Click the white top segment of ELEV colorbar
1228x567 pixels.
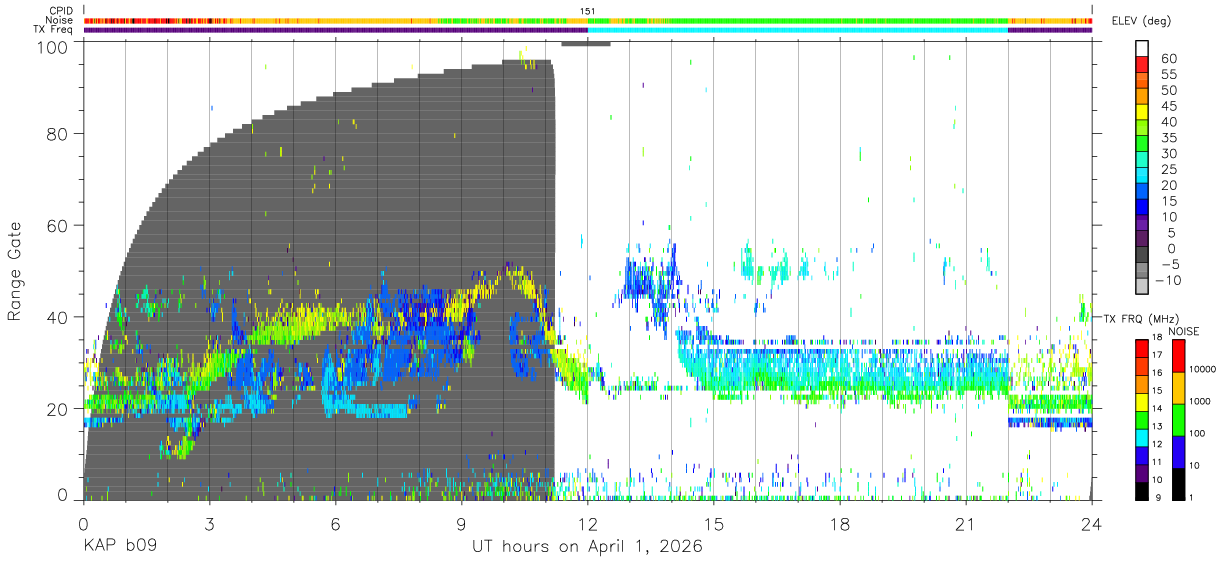point(1143,48)
